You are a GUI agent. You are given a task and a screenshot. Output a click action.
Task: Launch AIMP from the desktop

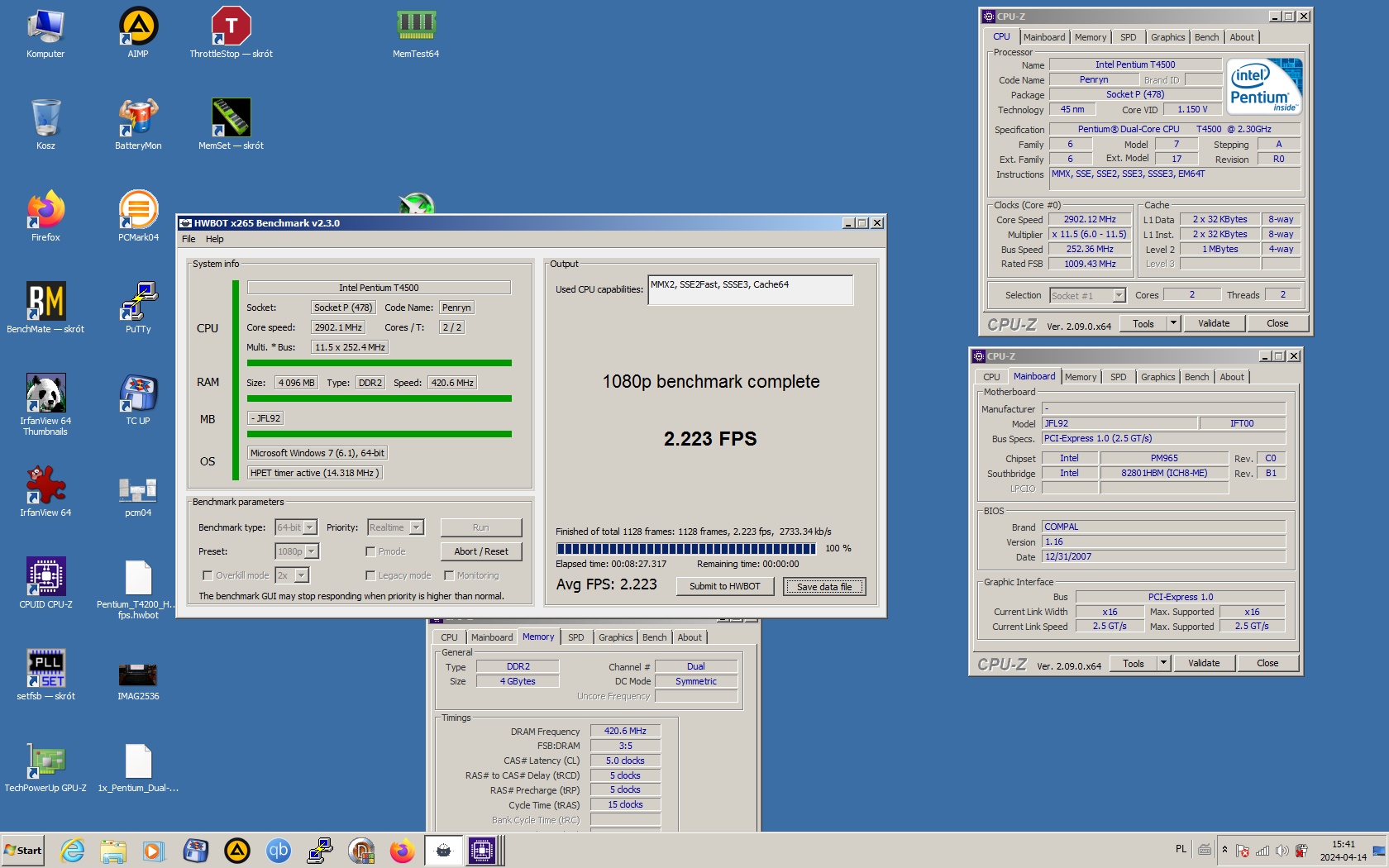[138, 33]
